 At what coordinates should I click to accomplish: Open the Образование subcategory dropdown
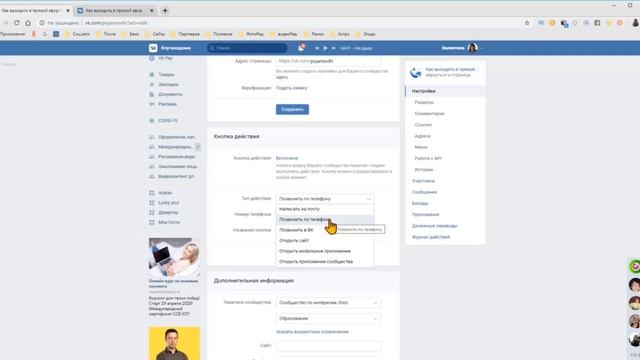click(x=328, y=318)
